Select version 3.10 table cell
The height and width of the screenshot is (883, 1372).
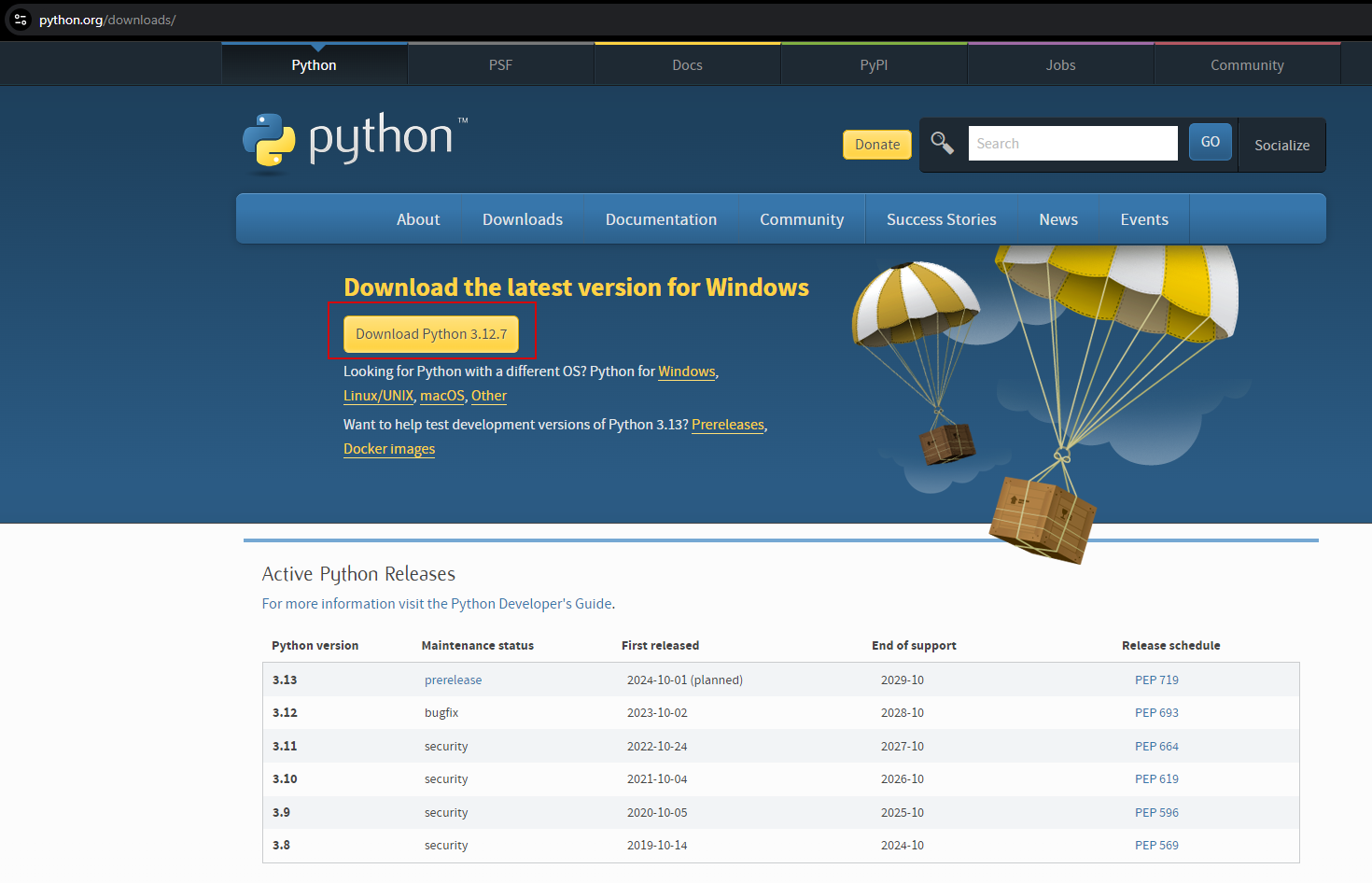pyautogui.click(x=285, y=779)
